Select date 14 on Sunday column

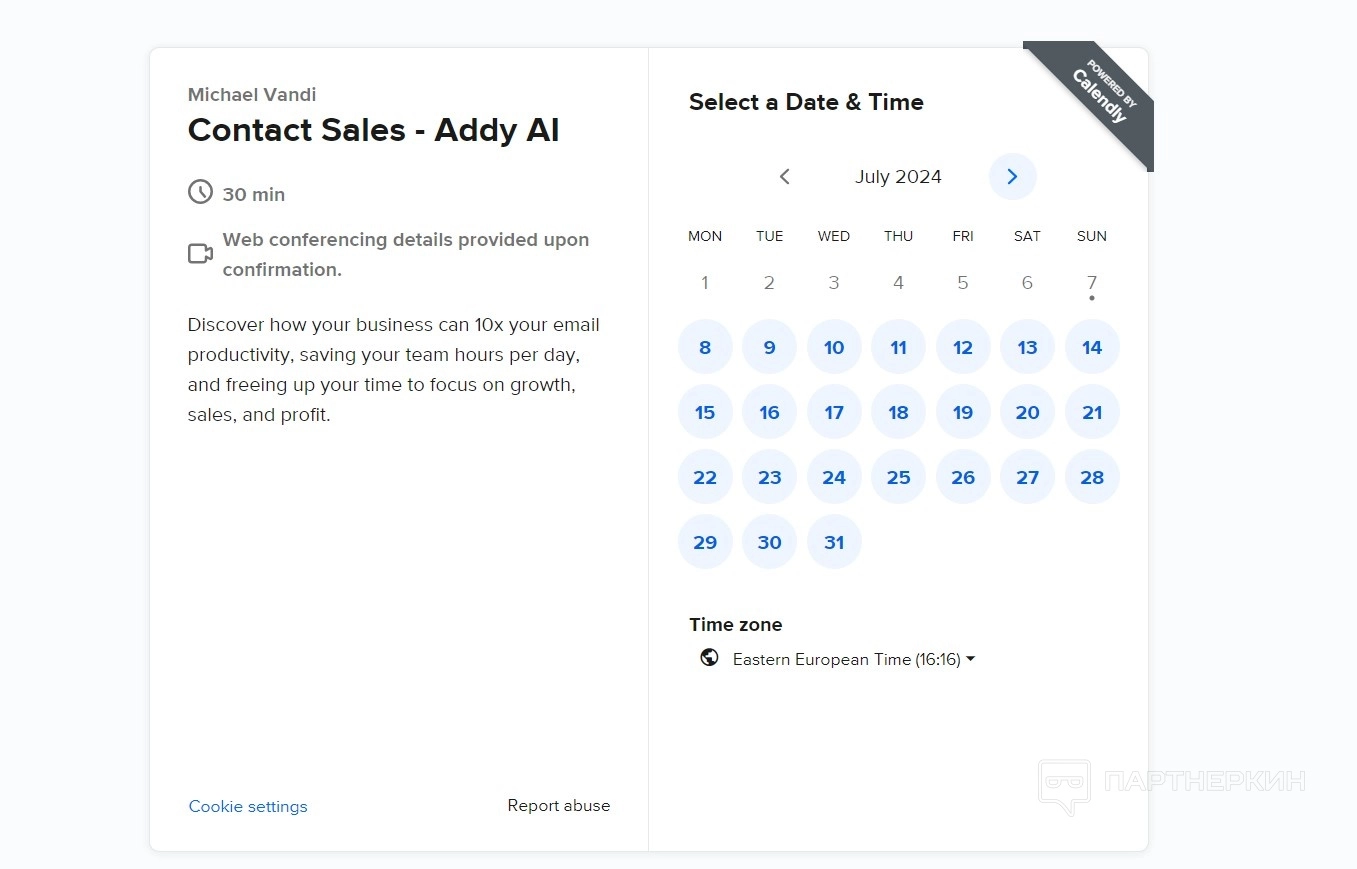click(1092, 348)
